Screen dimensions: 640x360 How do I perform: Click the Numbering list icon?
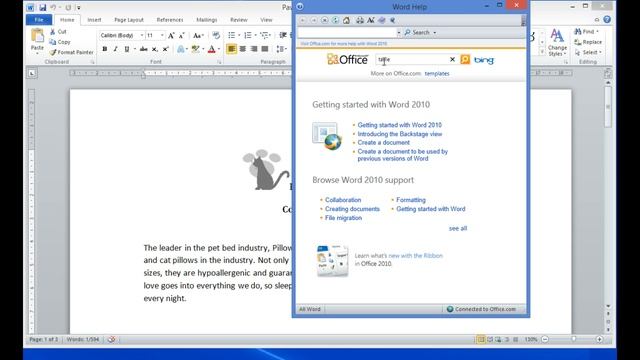point(247,36)
